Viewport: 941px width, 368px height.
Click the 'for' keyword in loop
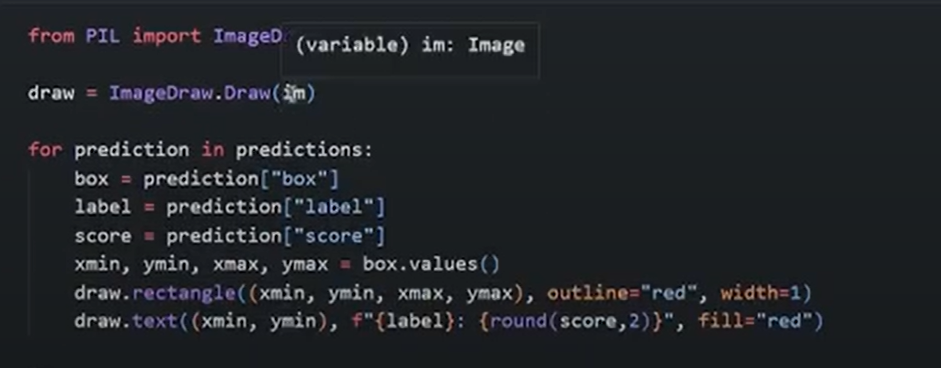click(x=45, y=149)
